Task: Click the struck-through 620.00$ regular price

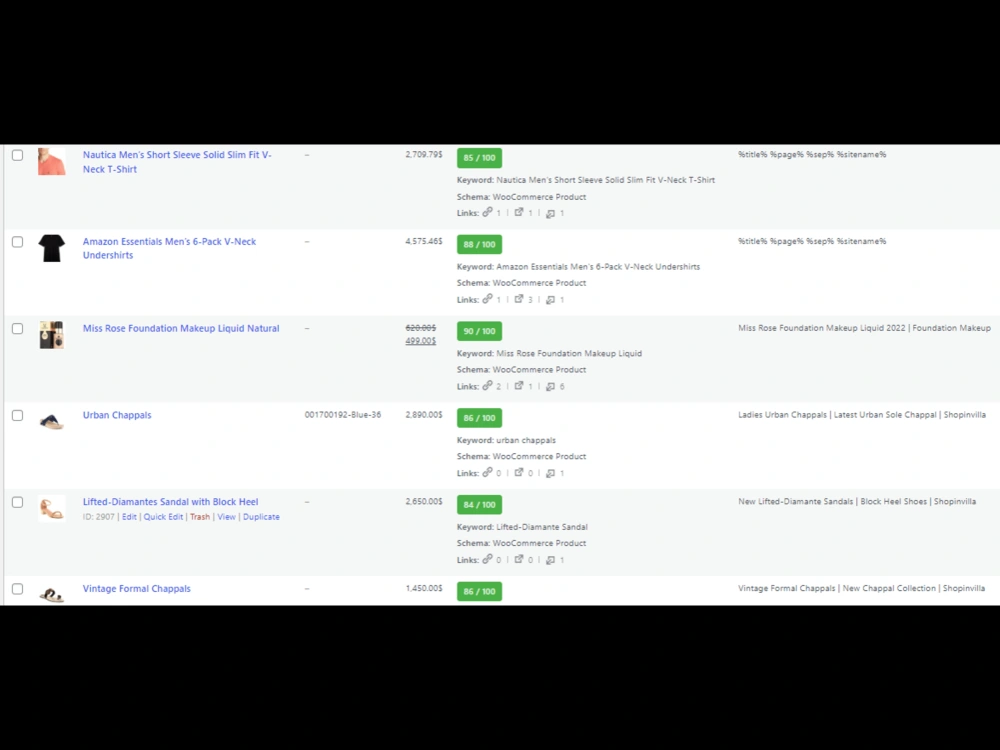Action: pos(420,328)
